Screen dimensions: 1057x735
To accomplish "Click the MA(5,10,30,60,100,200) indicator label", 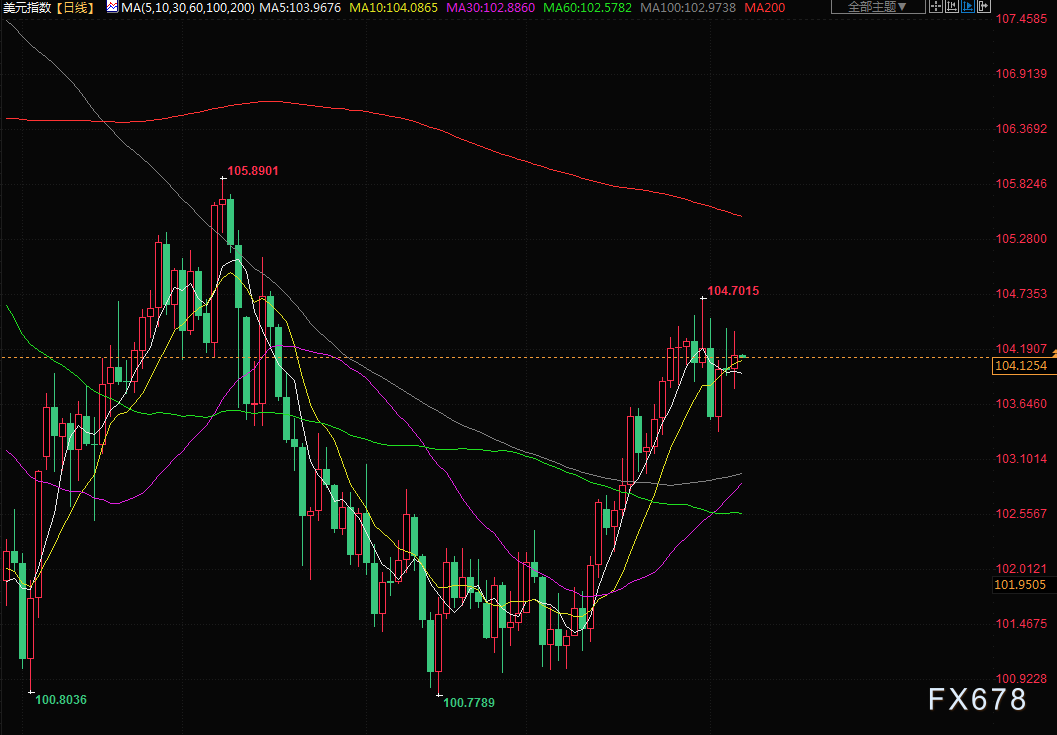I will (x=188, y=8).
